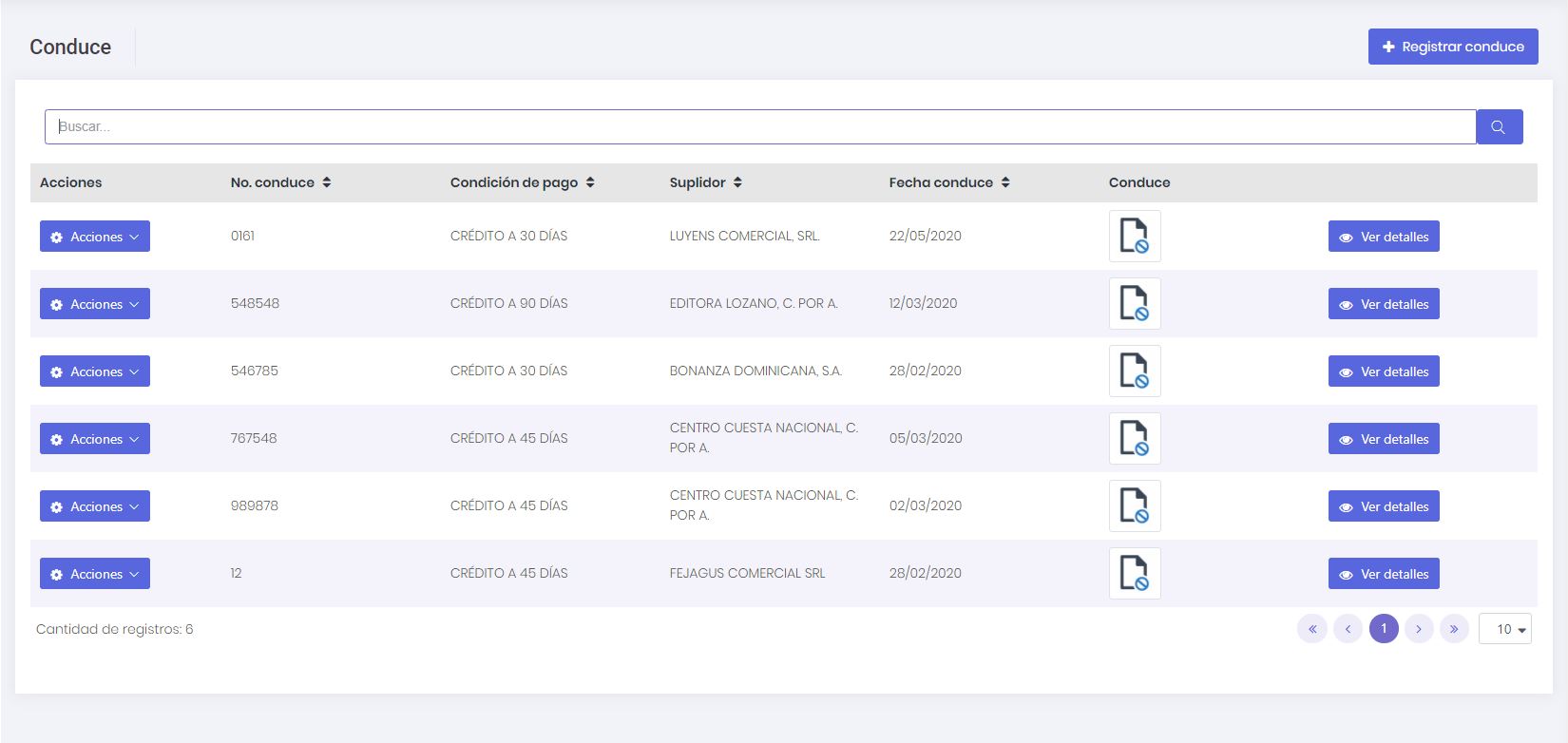Expand Acciones dropdown for conduce 0161

click(95, 237)
